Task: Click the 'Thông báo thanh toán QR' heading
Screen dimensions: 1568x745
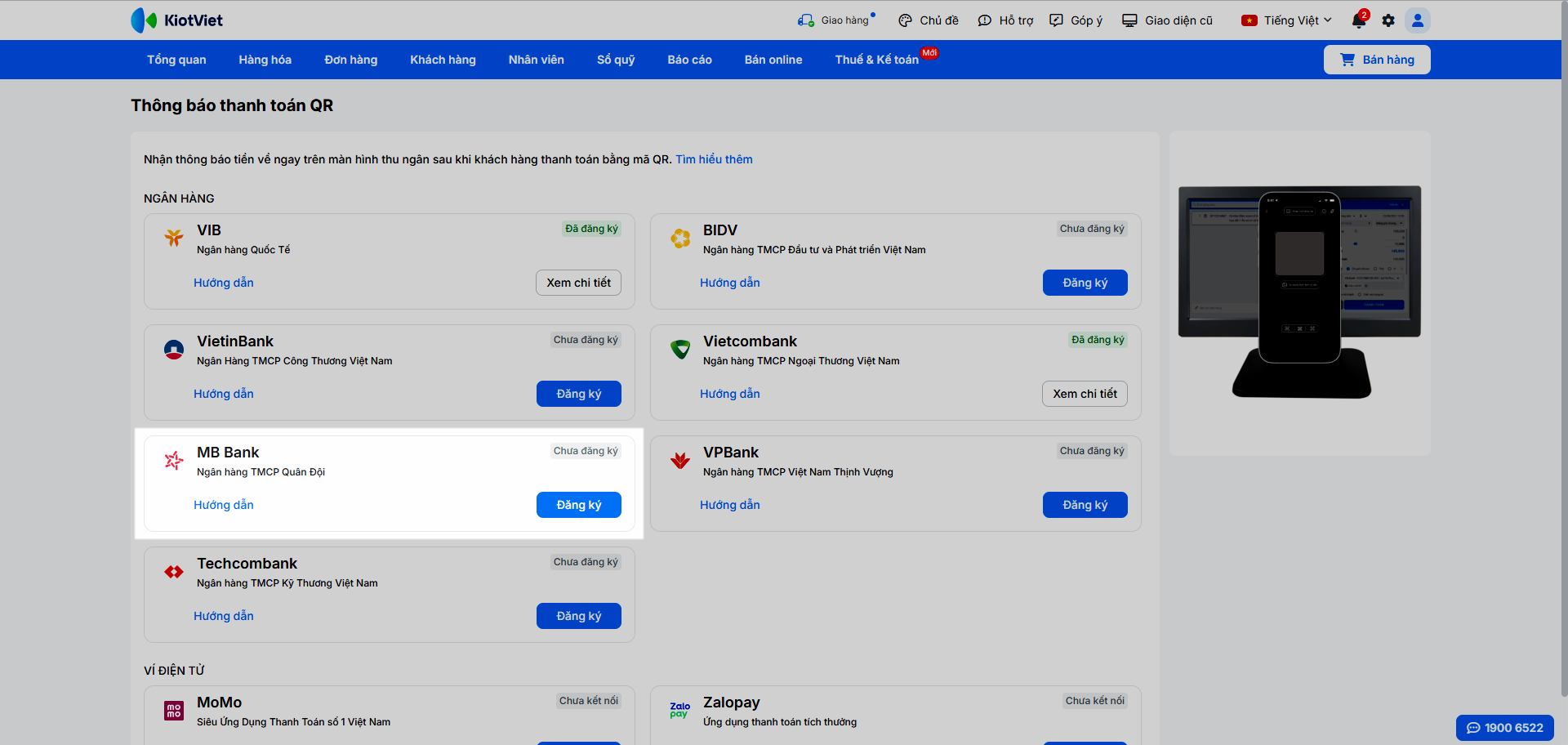Action: coord(232,105)
